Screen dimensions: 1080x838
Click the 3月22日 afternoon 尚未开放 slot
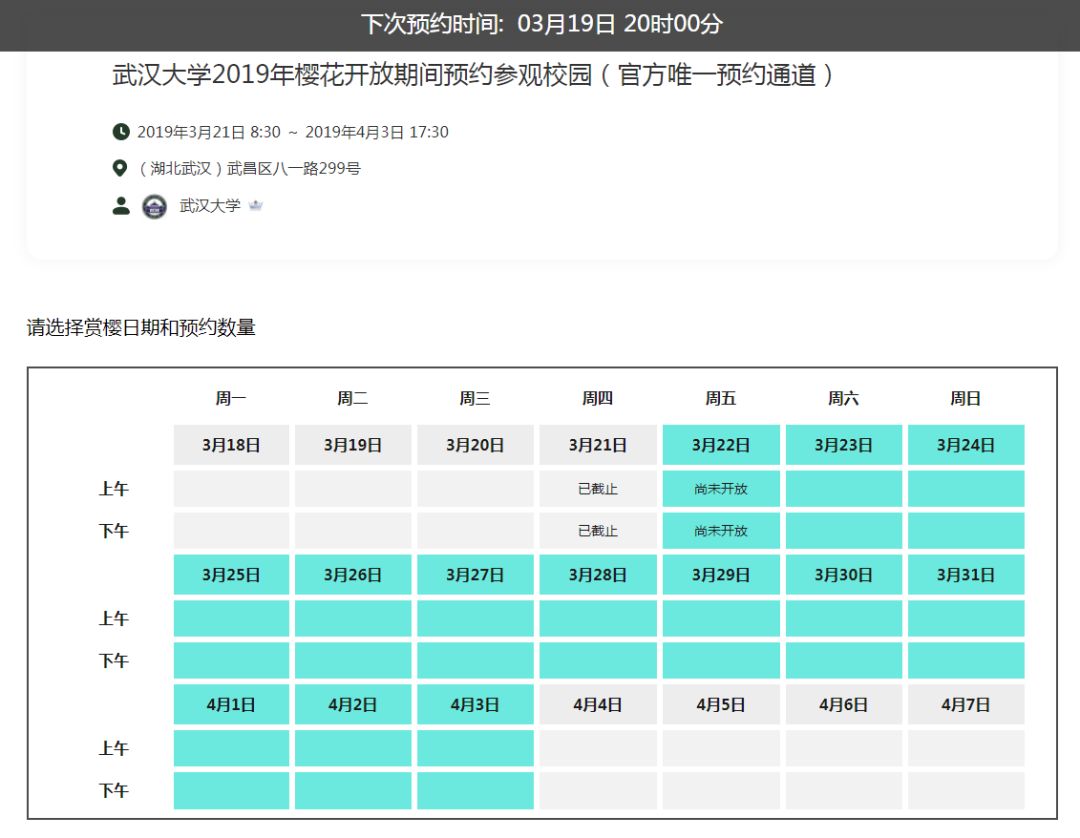721,531
